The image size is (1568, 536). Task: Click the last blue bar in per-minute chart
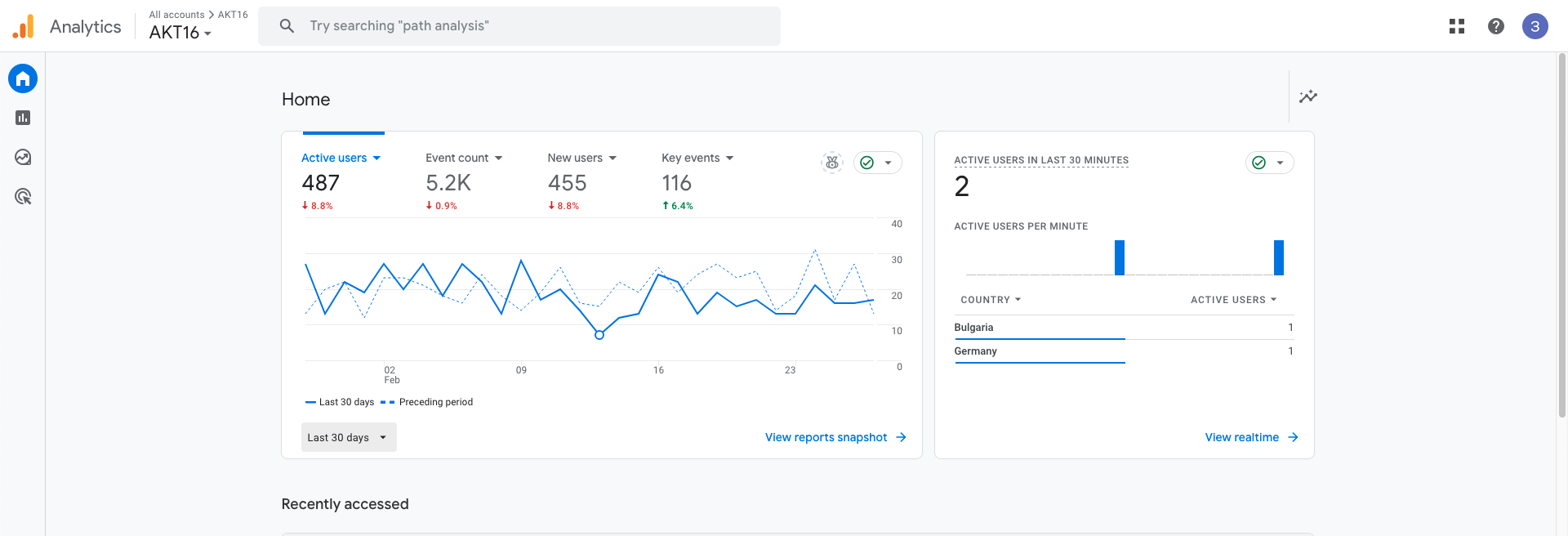tap(1279, 257)
